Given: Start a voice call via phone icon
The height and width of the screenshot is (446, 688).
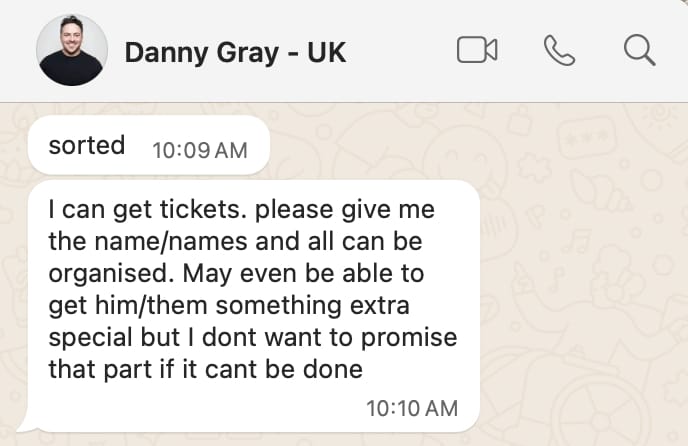Looking at the screenshot, I should click(559, 50).
